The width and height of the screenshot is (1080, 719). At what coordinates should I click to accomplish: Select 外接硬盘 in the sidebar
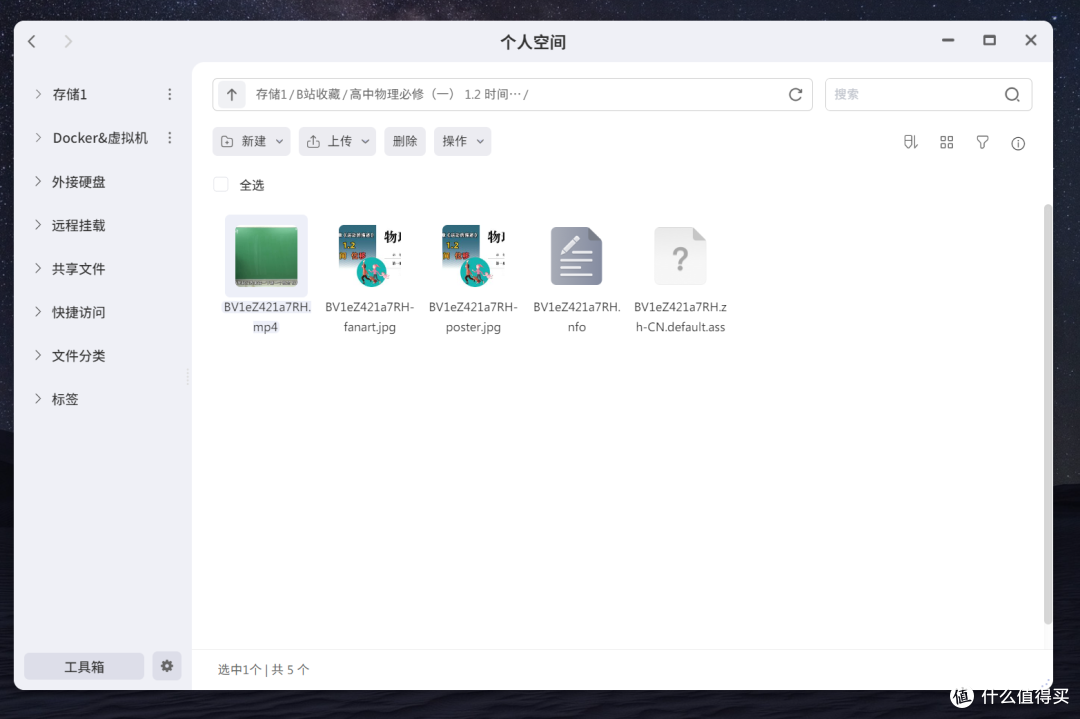pyautogui.click(x=79, y=182)
